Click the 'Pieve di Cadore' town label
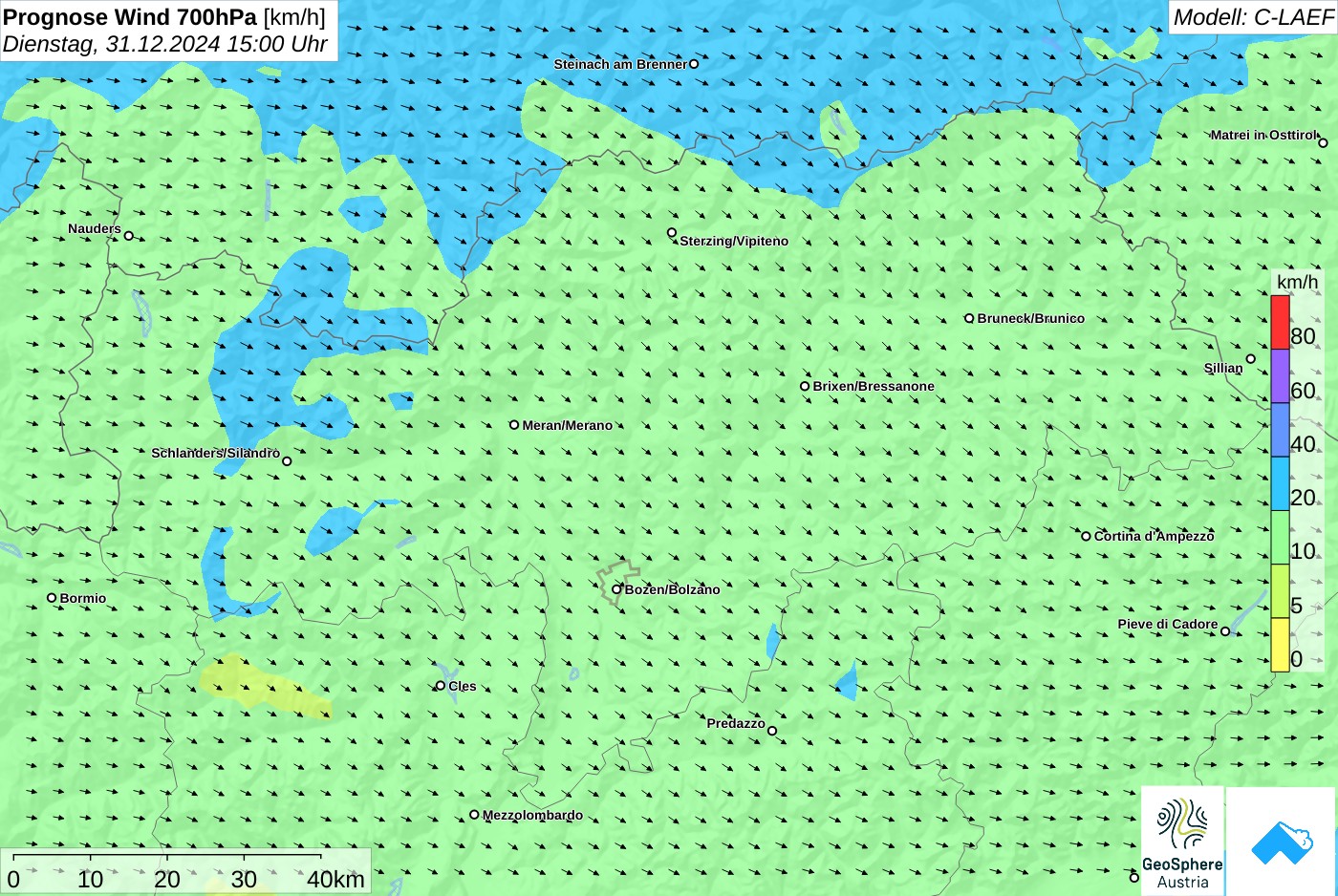Image resolution: width=1338 pixels, height=896 pixels. pos(1168,624)
